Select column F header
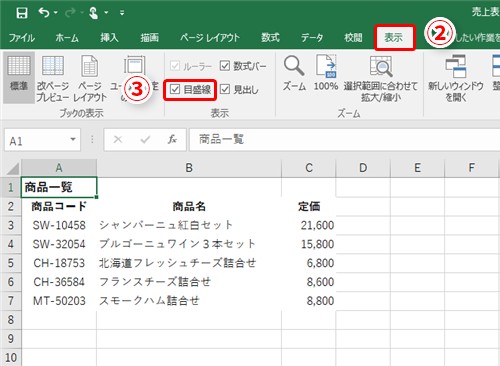500x366 pixels. pos(472,168)
